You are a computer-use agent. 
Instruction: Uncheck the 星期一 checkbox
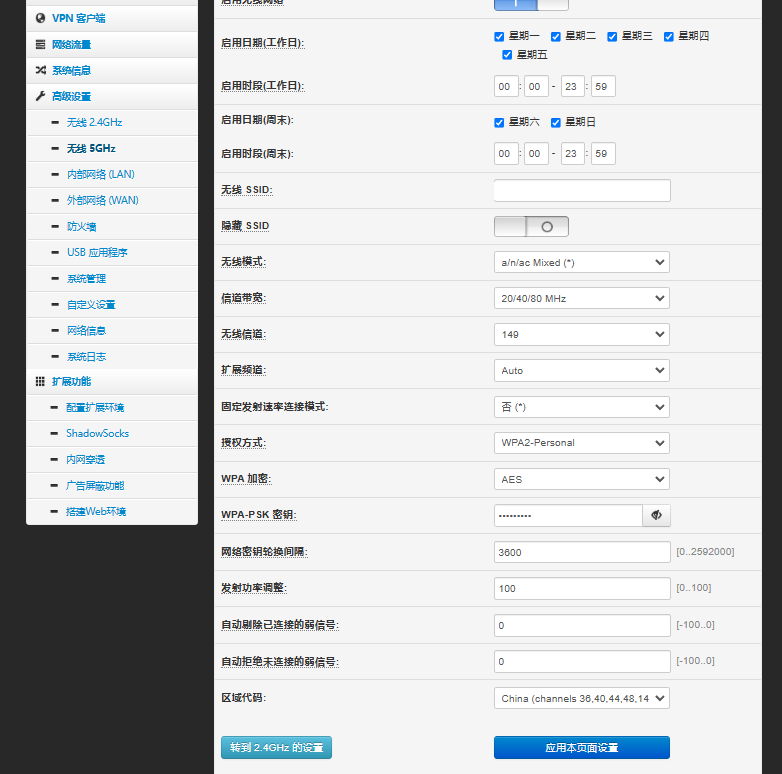[499, 37]
